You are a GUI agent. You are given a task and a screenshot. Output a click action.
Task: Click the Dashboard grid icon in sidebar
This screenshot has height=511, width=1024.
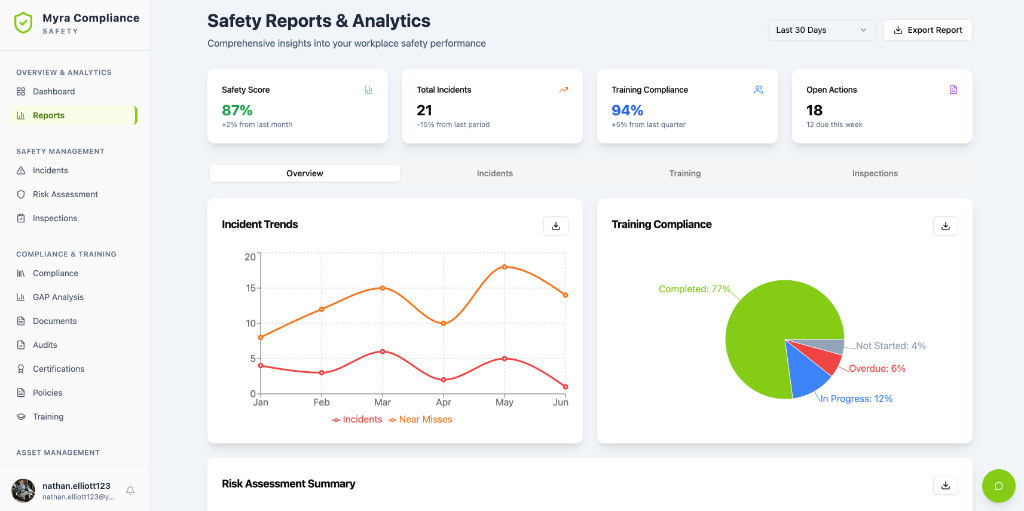[x=21, y=91]
